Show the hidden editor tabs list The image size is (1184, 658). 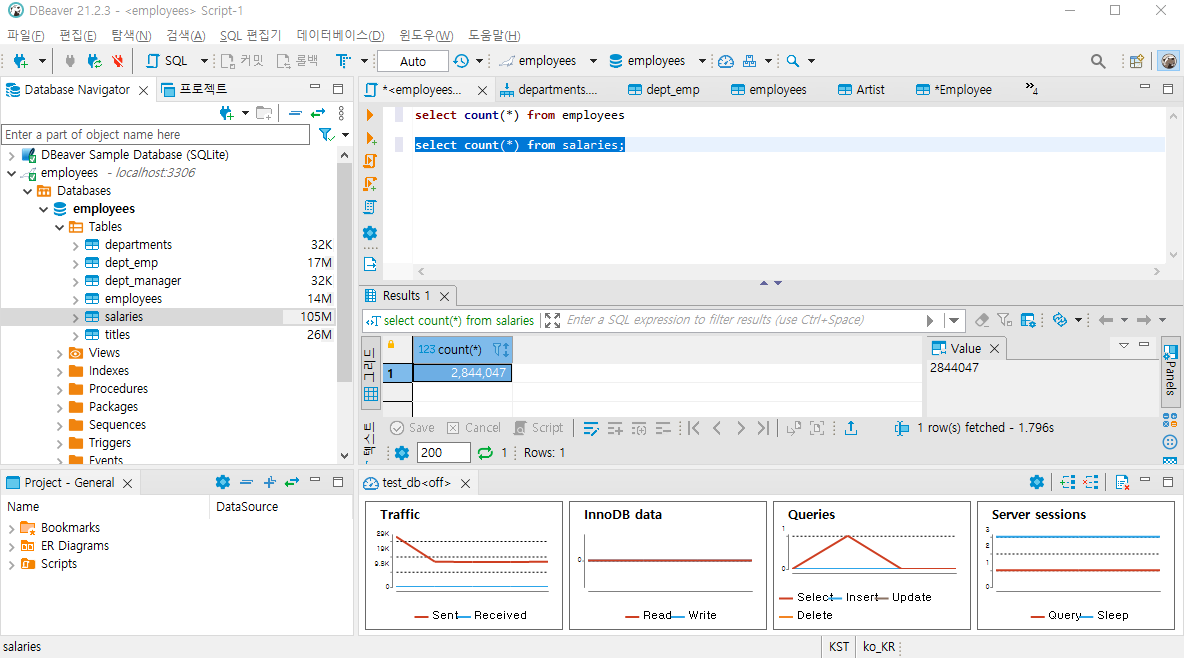coord(1031,89)
